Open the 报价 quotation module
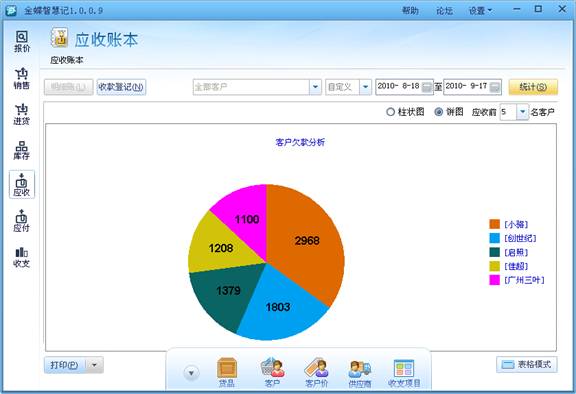 pyautogui.click(x=22, y=42)
